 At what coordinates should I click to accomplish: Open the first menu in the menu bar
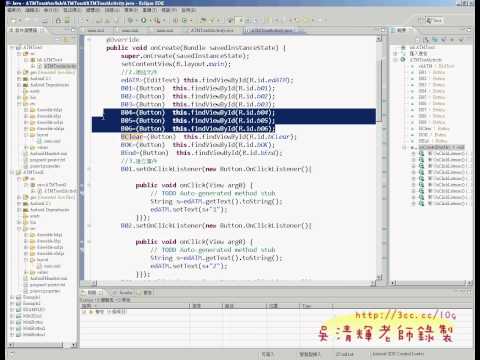13,10
